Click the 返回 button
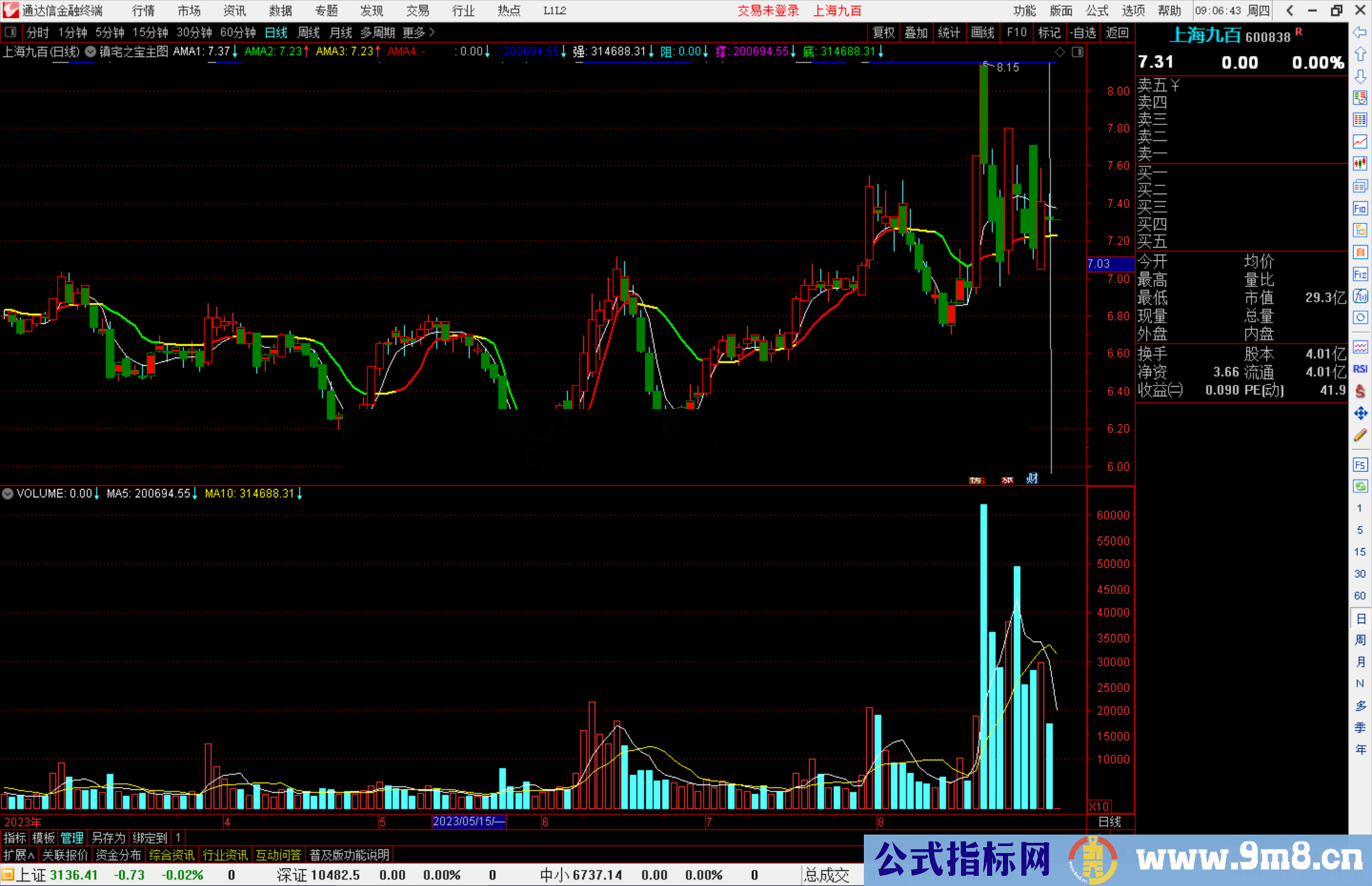1372x886 pixels. 1117,32
